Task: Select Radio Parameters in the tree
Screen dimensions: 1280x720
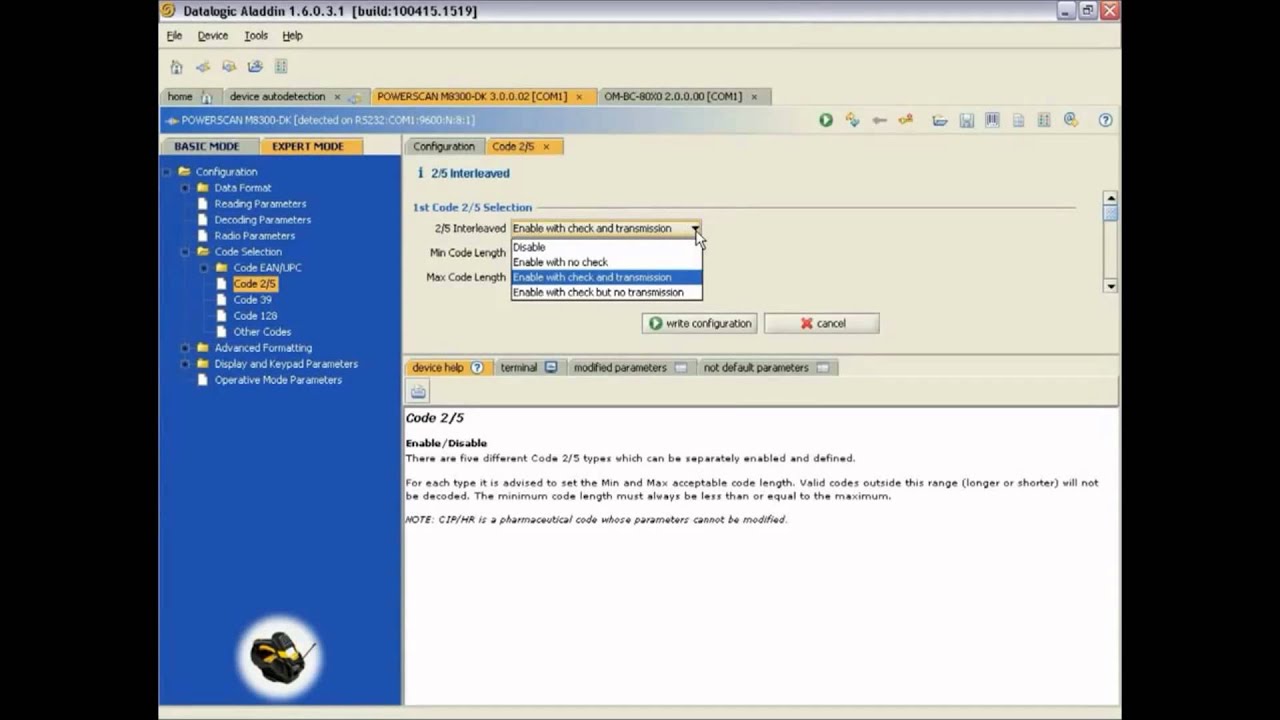Action: coord(254,236)
